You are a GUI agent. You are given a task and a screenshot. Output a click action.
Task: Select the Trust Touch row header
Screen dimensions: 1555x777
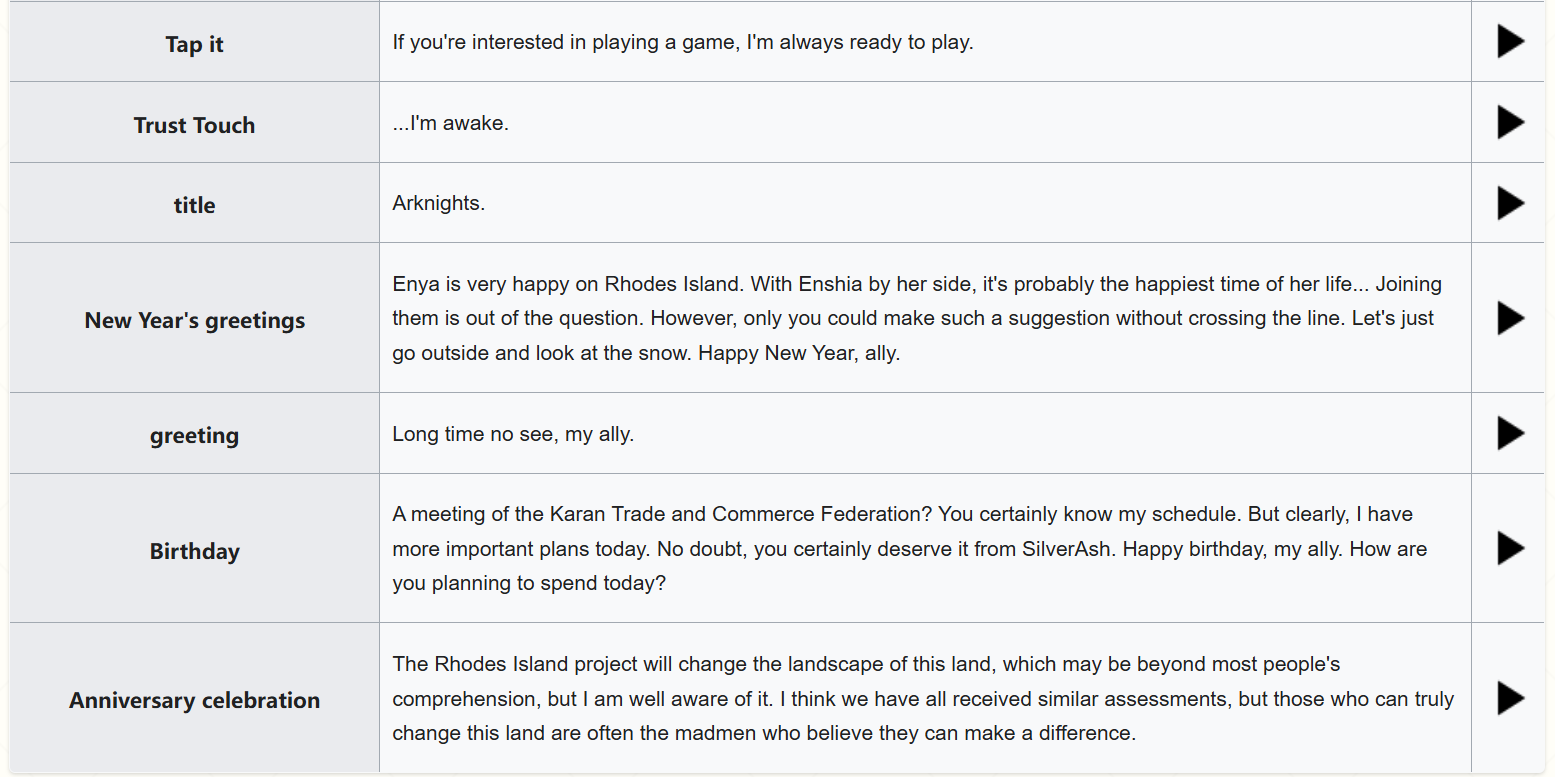[195, 123]
